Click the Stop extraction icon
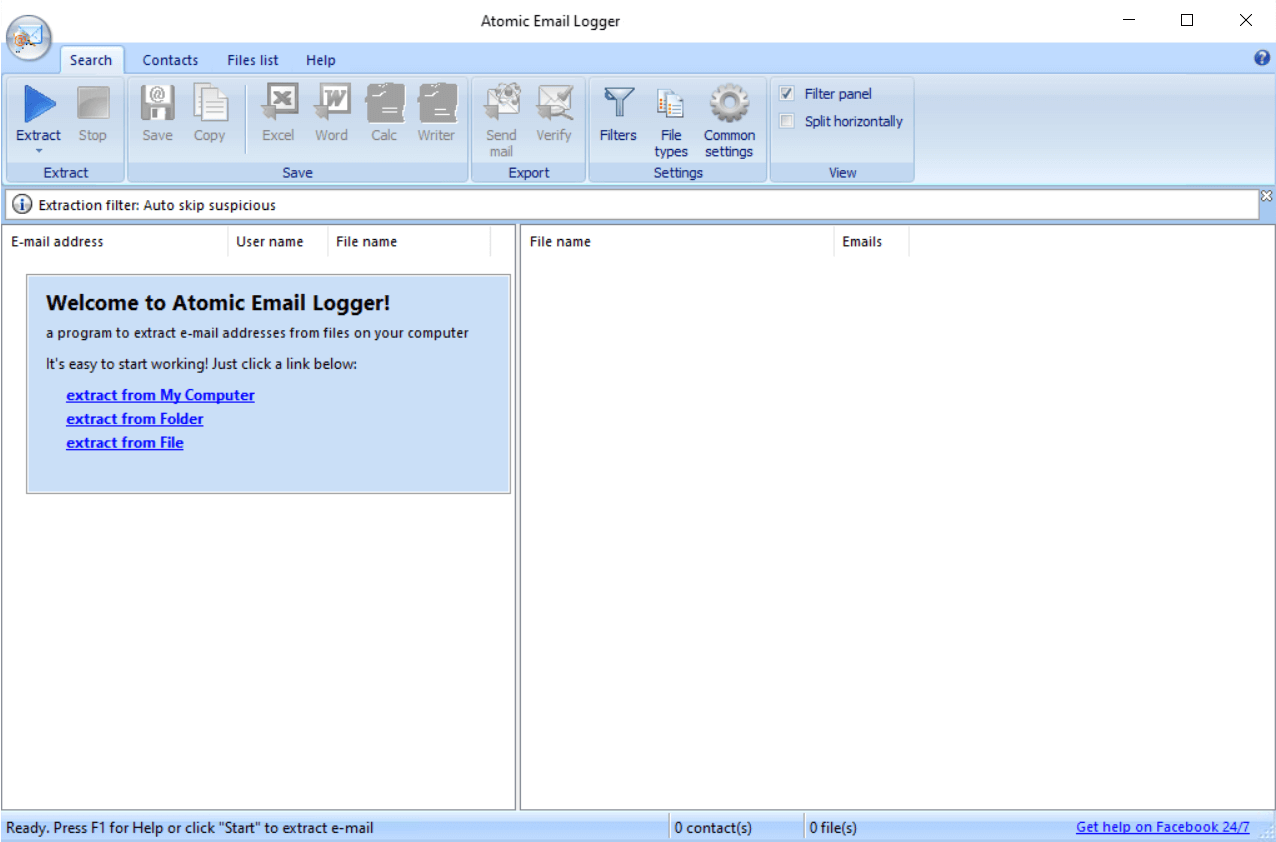The width and height of the screenshot is (1276, 842). (x=93, y=104)
